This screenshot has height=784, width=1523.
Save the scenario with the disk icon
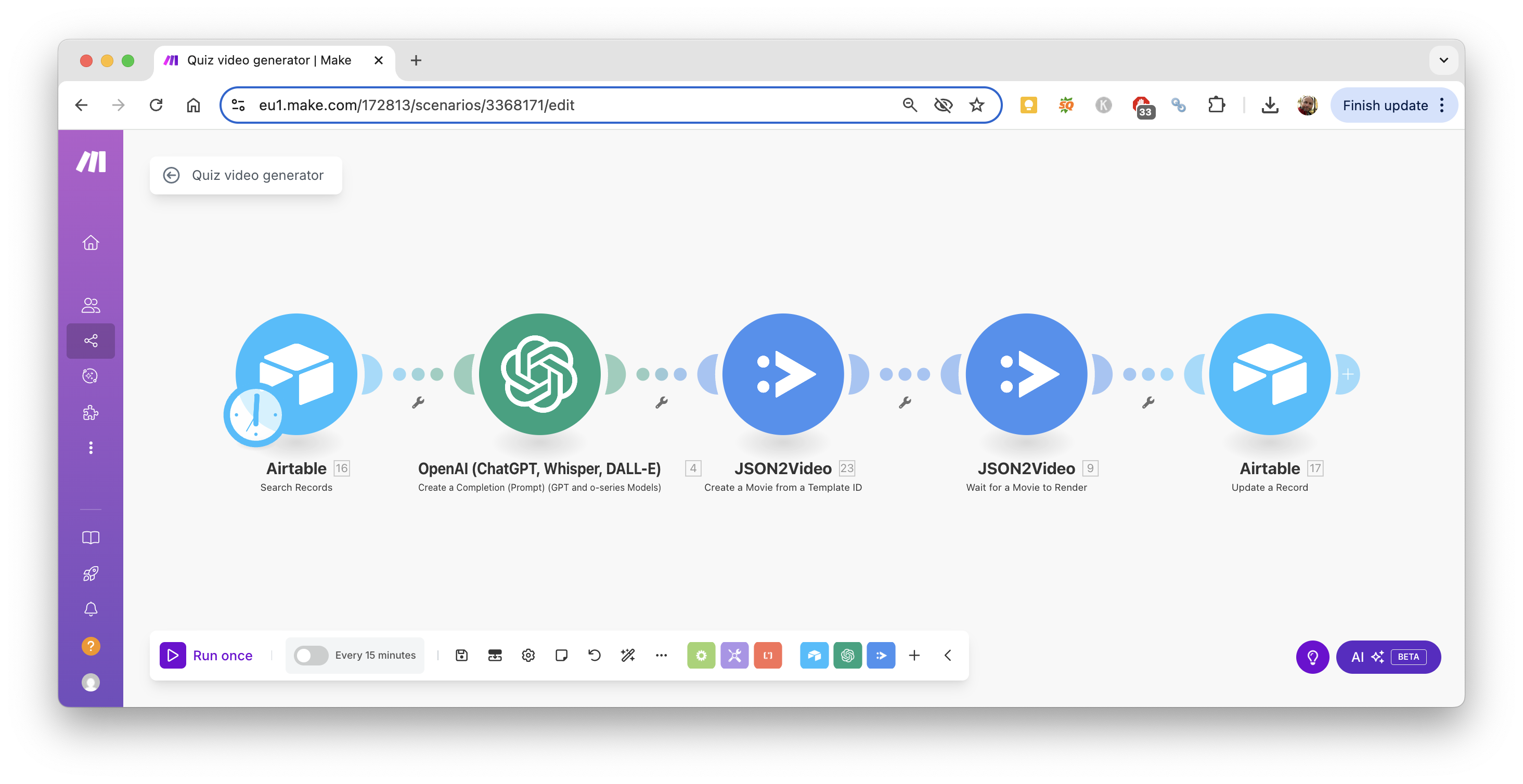tap(461, 655)
